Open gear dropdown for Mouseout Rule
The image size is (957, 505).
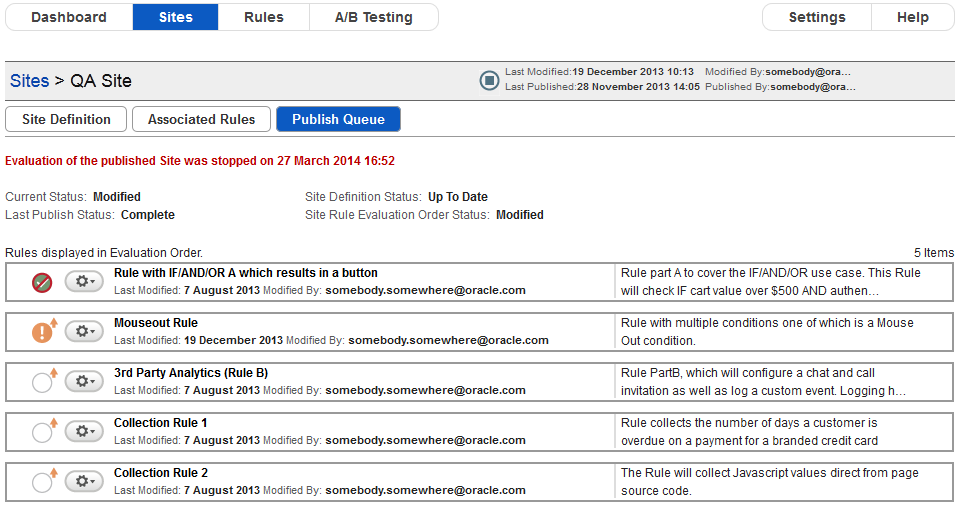click(84, 332)
